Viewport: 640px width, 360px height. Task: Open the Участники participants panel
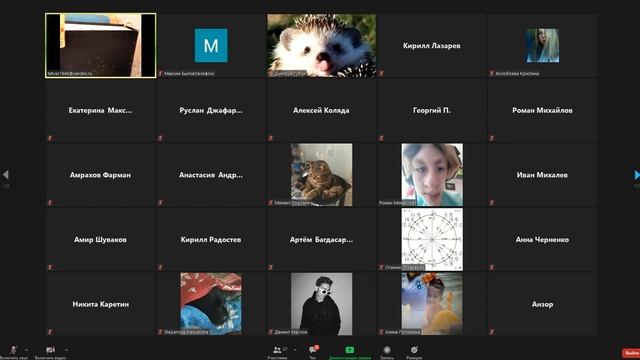click(278, 352)
